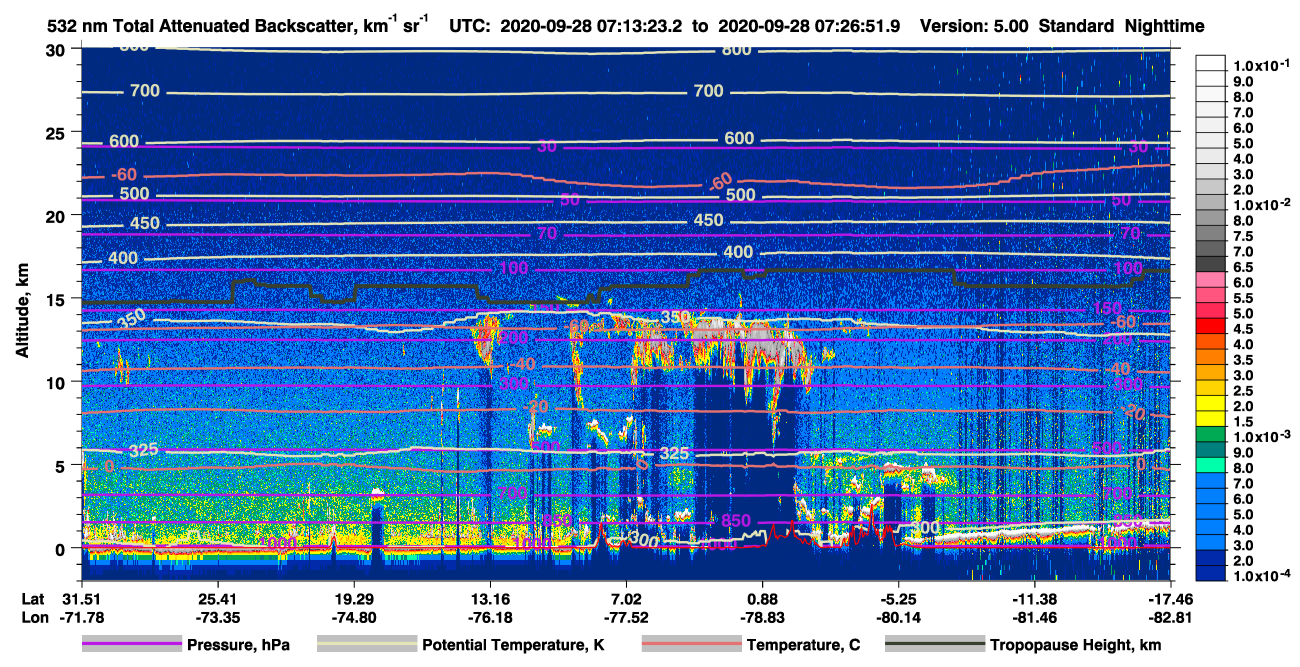The width and height of the screenshot is (1300, 667).
Task: Click the UTC end time 07:26:51.9
Action: pos(857,26)
